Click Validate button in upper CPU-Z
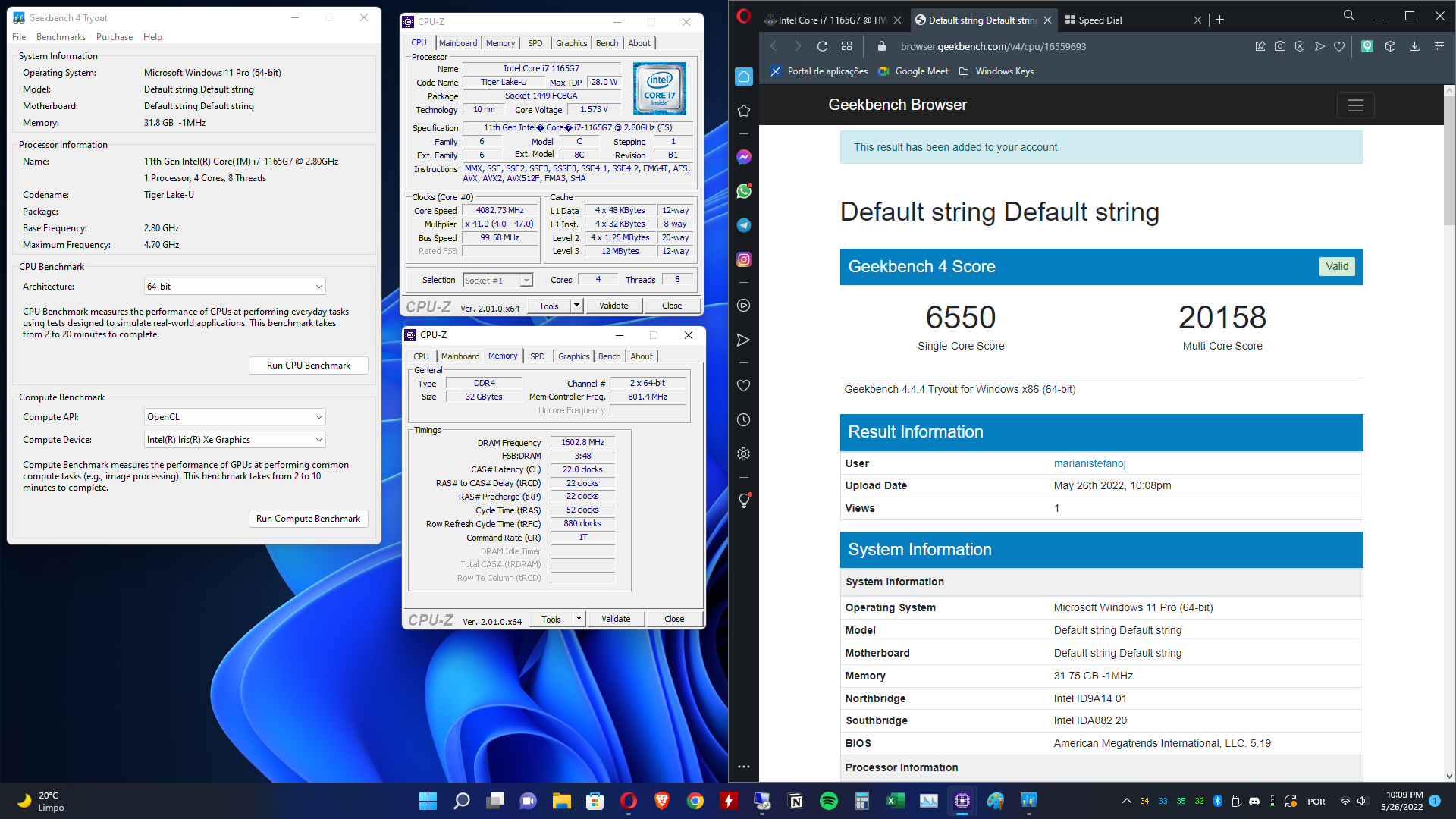Screen dimensions: 1456x819 pyautogui.click(x=613, y=306)
